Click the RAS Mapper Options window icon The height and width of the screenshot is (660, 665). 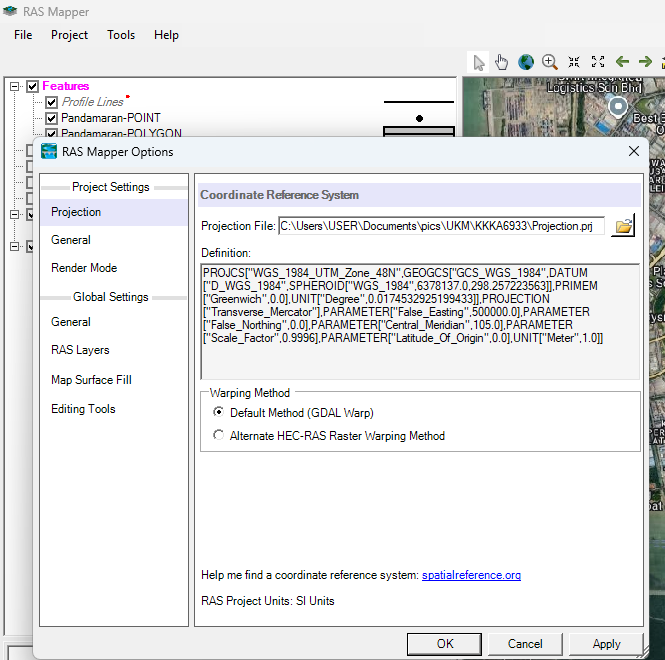49,151
